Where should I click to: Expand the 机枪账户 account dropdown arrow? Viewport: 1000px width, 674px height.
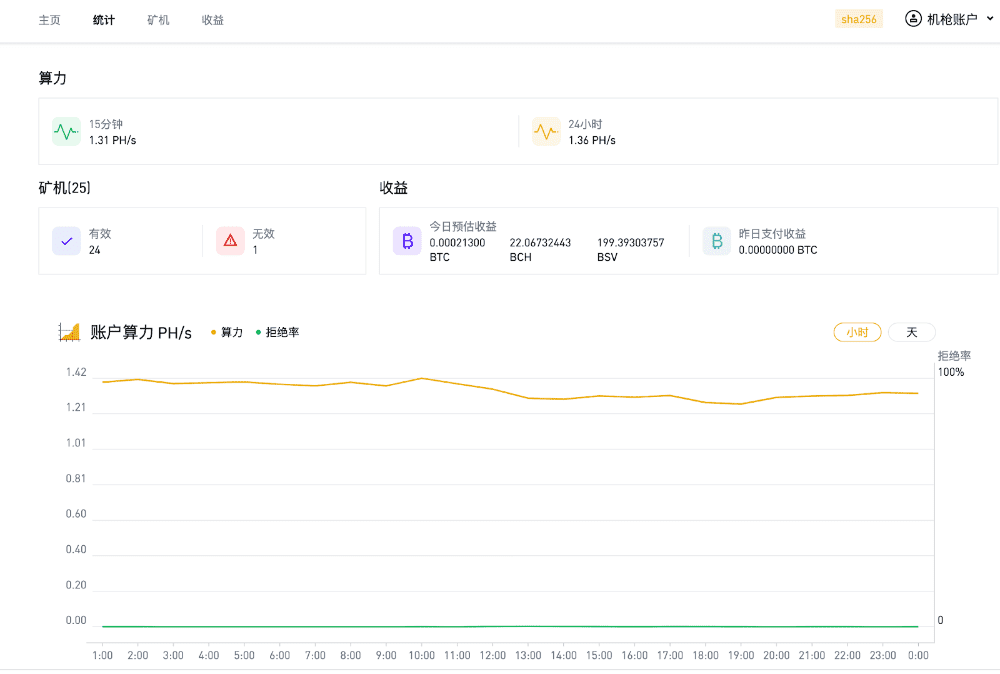pos(990,19)
